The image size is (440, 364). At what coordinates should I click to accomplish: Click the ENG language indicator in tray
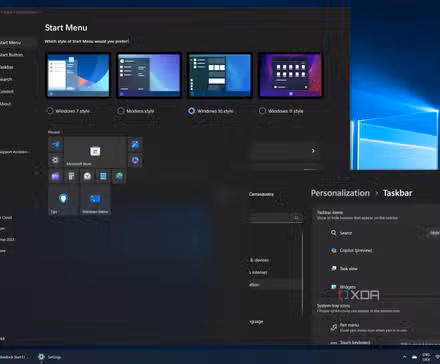(x=426, y=357)
